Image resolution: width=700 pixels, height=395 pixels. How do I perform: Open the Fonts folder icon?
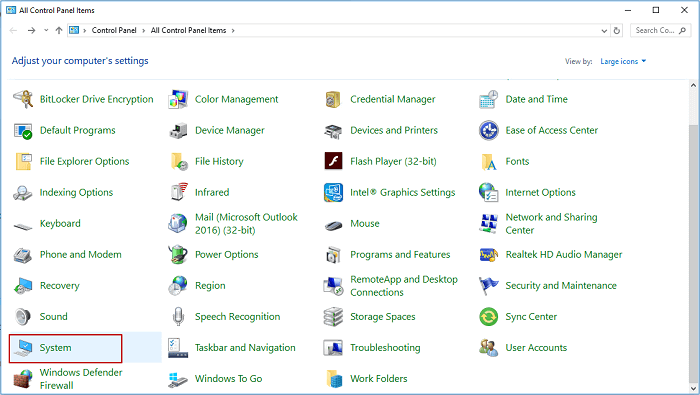click(488, 161)
